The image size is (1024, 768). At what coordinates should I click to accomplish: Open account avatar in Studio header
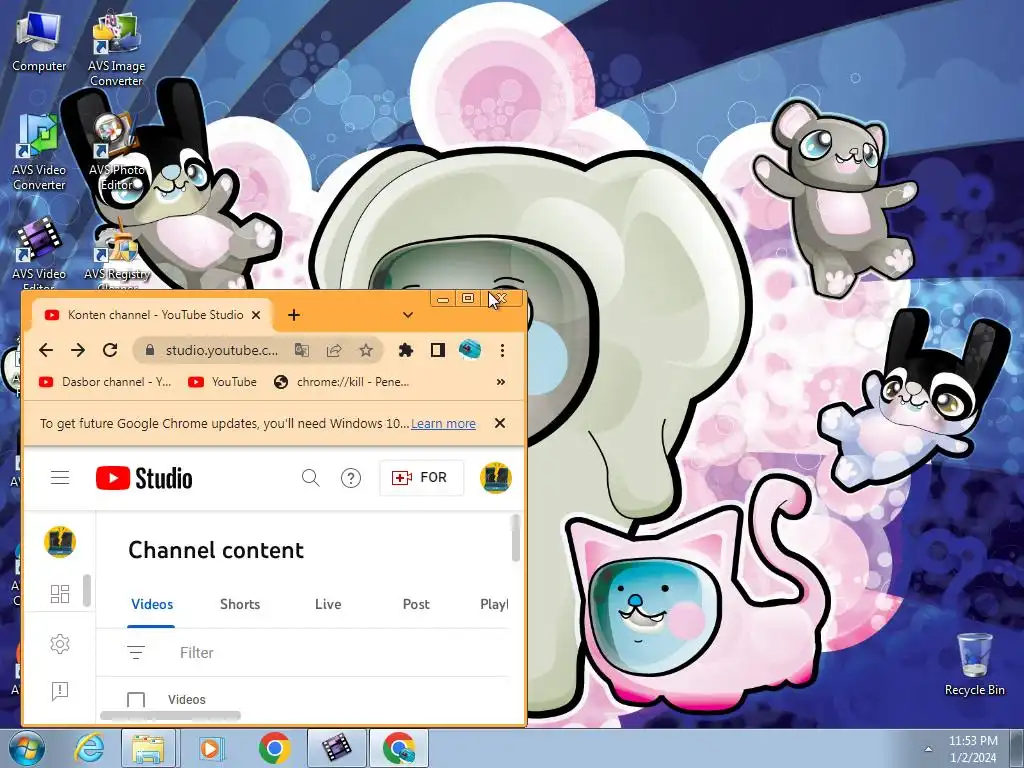pos(496,478)
